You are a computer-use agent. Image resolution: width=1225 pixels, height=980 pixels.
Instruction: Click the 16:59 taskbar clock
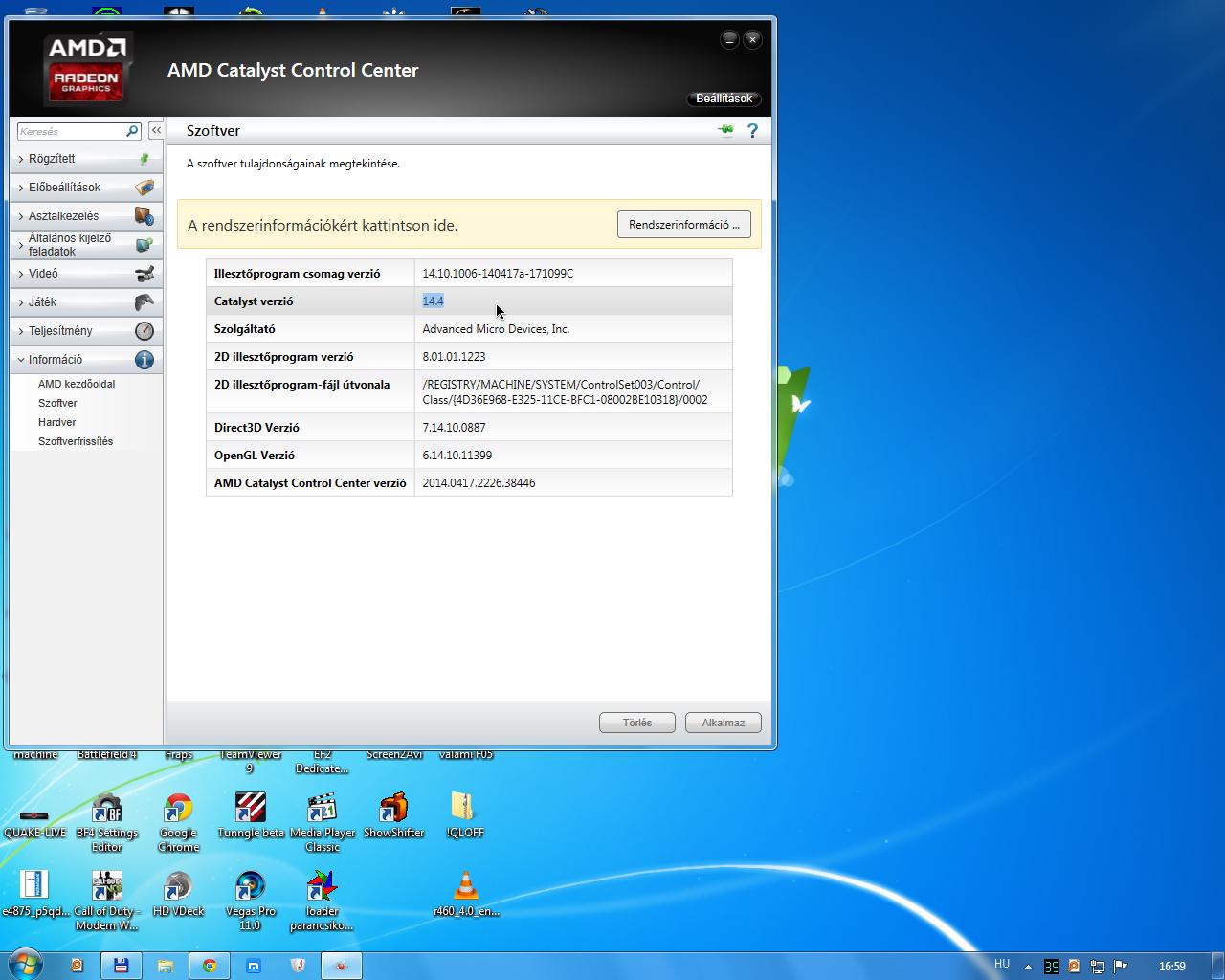[1172, 967]
